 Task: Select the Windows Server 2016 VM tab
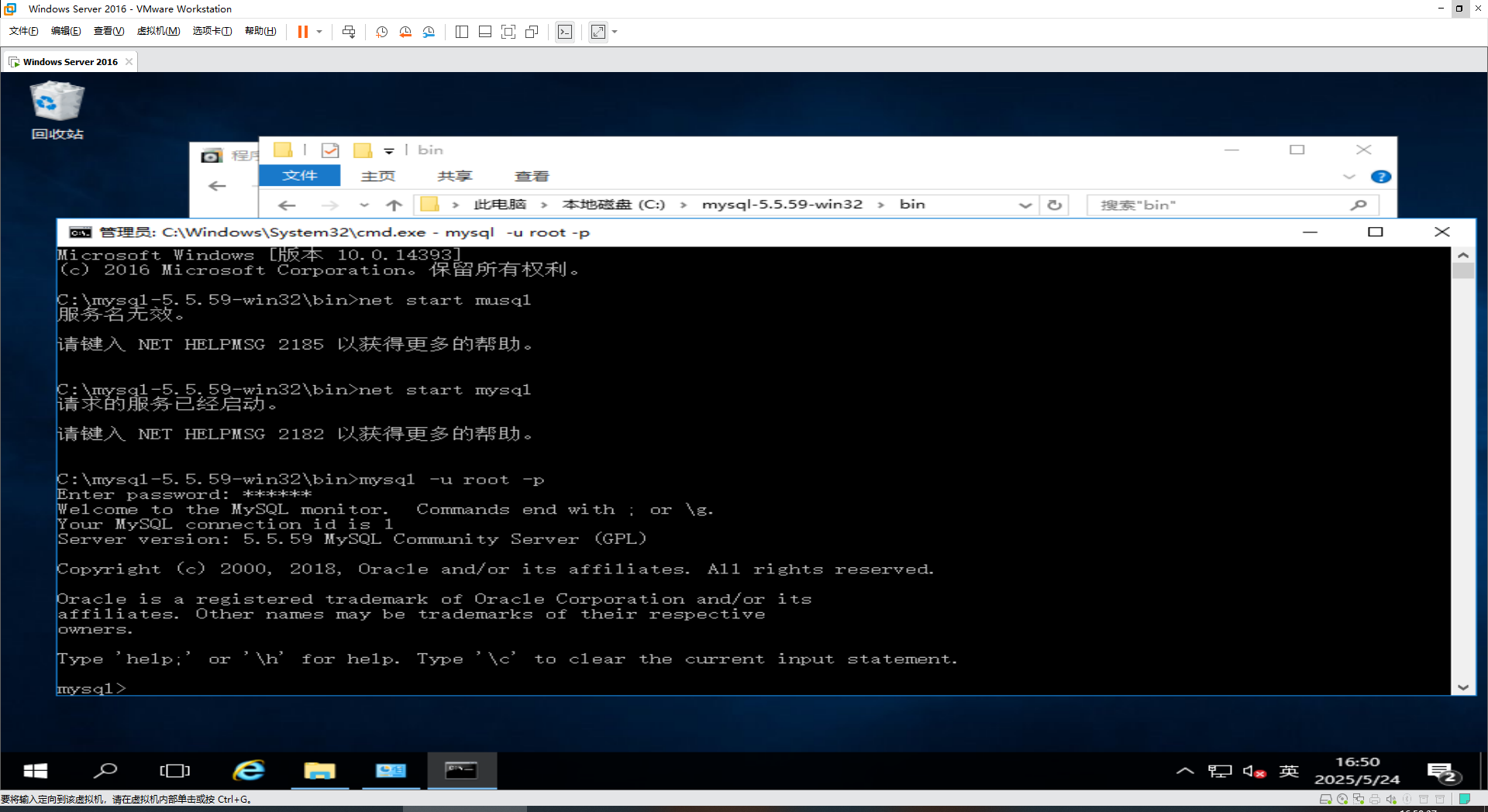click(70, 62)
